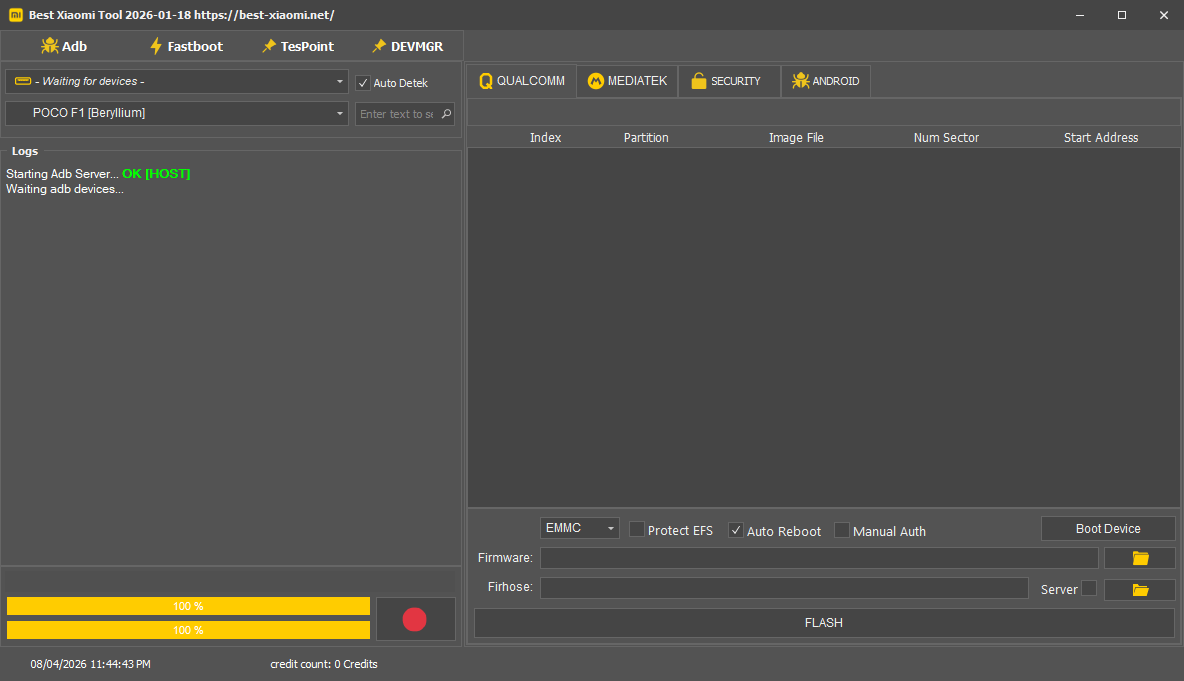Click the search magnifier icon
The image size is (1184, 681).
coord(446,114)
